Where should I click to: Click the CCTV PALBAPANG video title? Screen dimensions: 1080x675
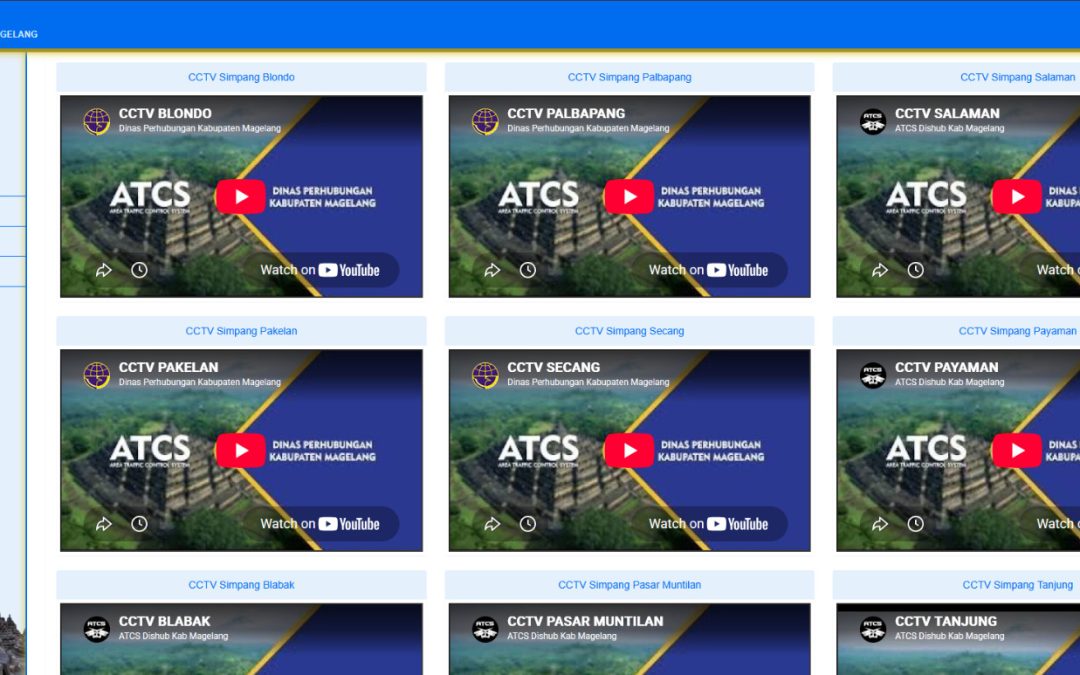(566, 114)
